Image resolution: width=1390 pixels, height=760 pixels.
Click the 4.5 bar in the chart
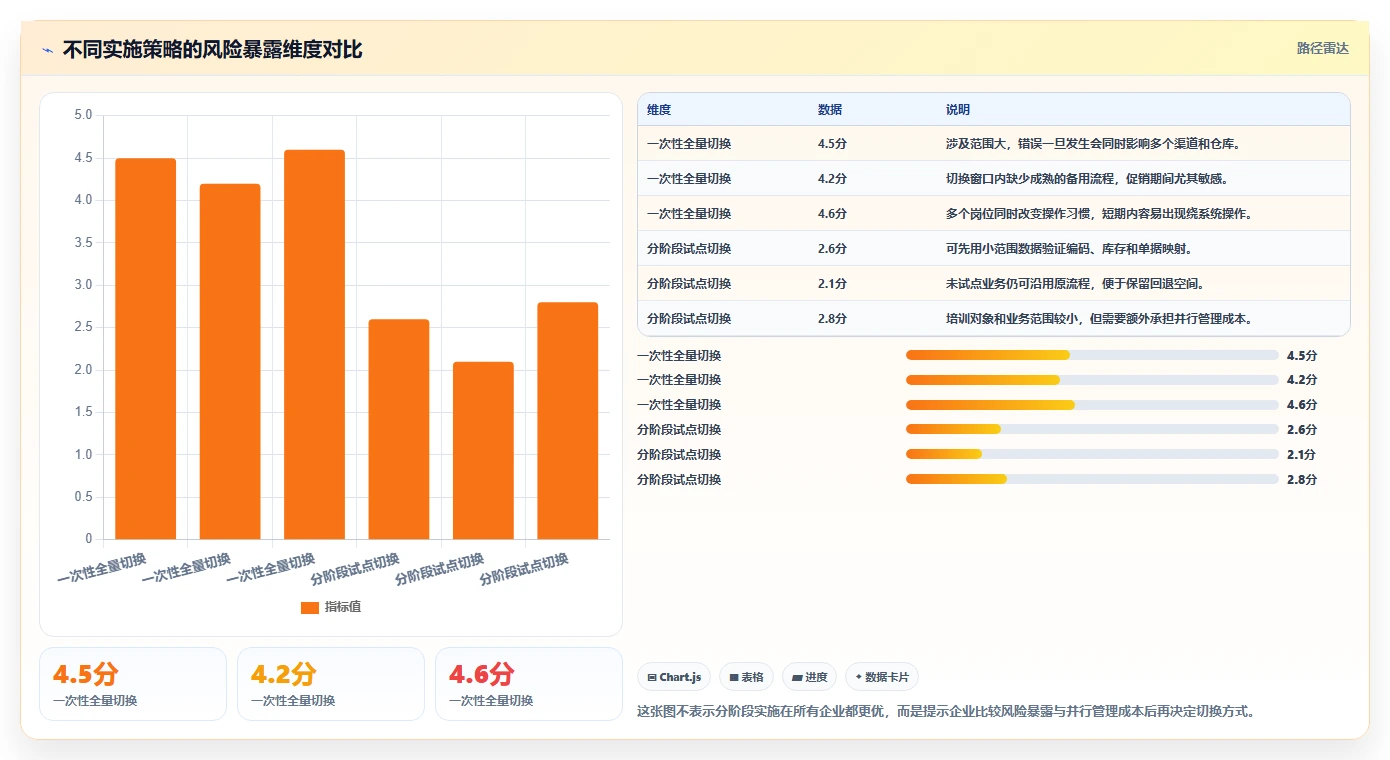click(x=146, y=349)
